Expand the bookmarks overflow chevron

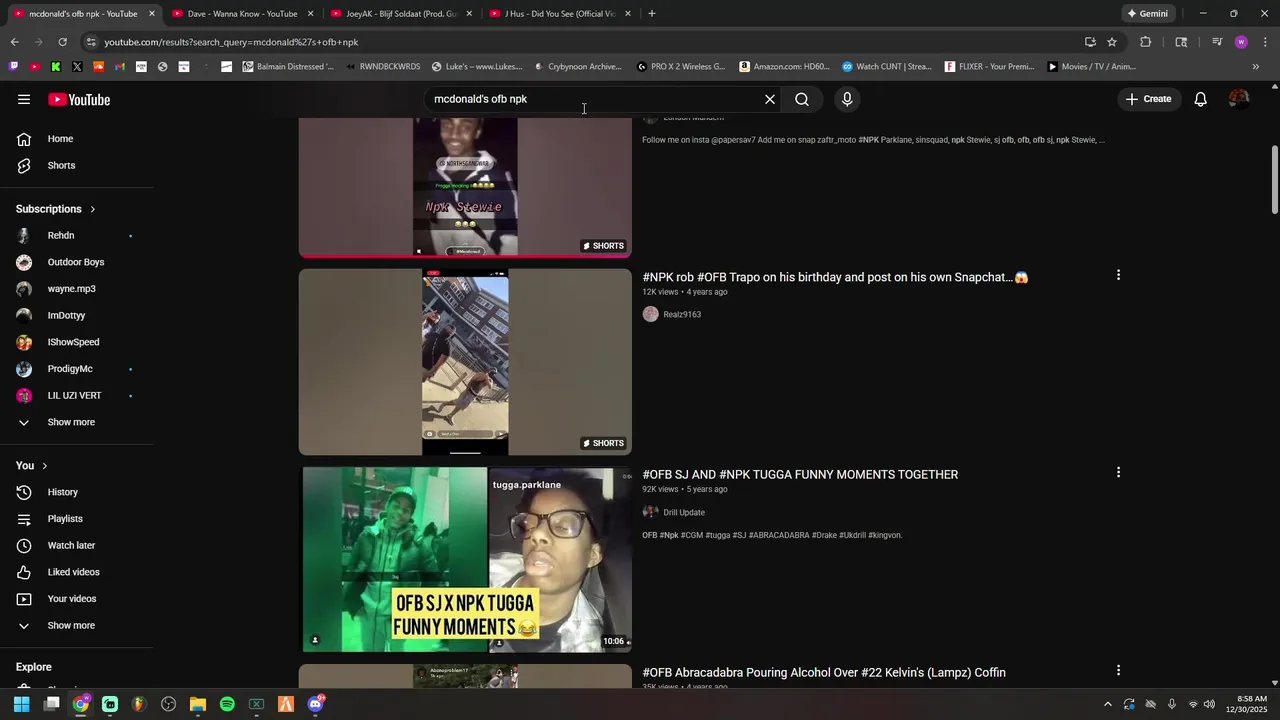(1256, 67)
